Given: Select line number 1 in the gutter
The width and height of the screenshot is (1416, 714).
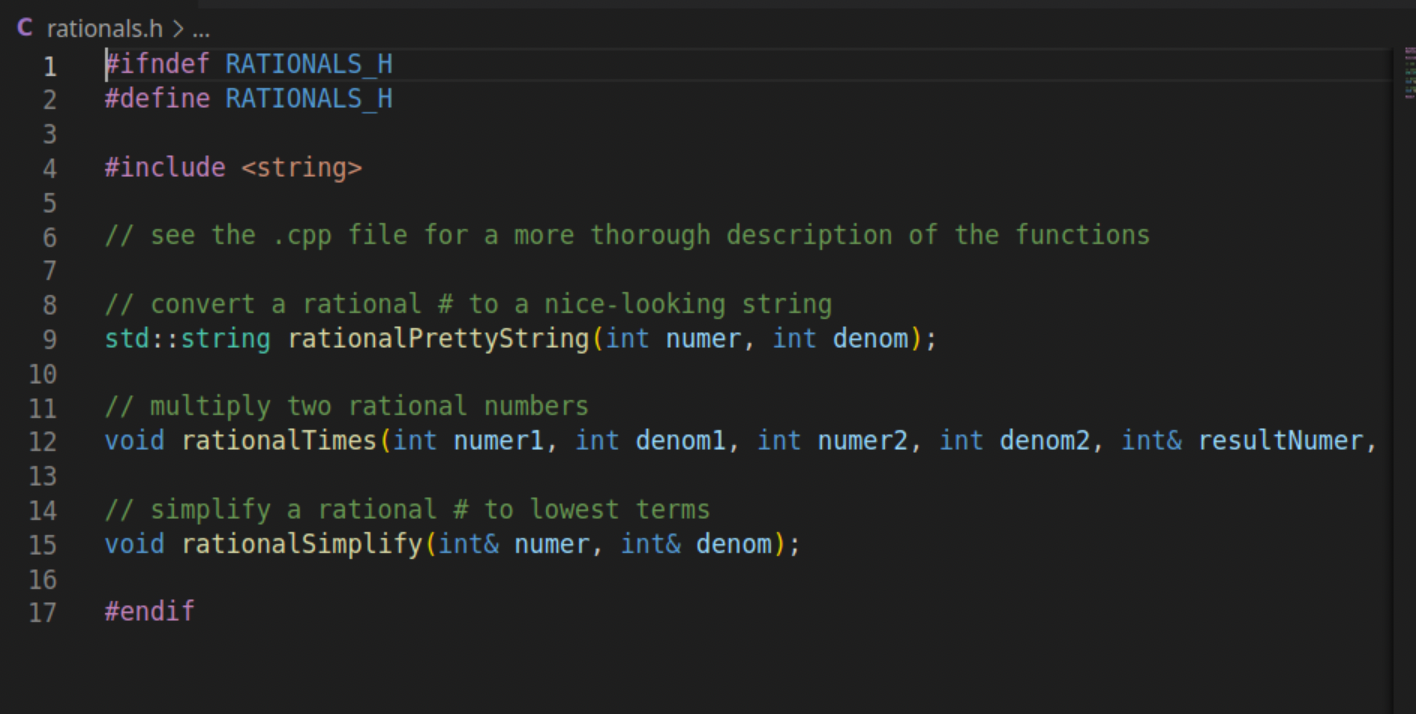Looking at the screenshot, I should 50,65.
